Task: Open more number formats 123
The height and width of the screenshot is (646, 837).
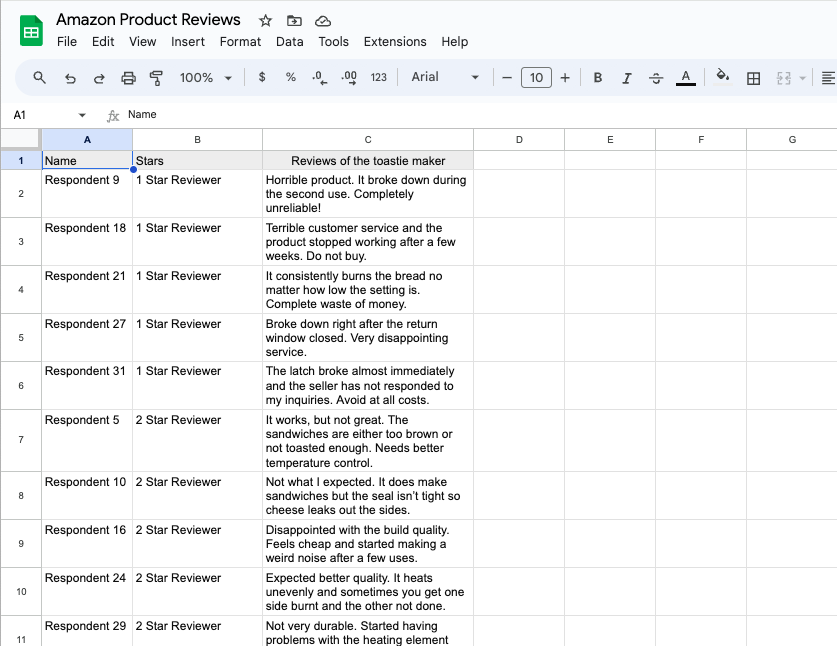Action: click(378, 77)
